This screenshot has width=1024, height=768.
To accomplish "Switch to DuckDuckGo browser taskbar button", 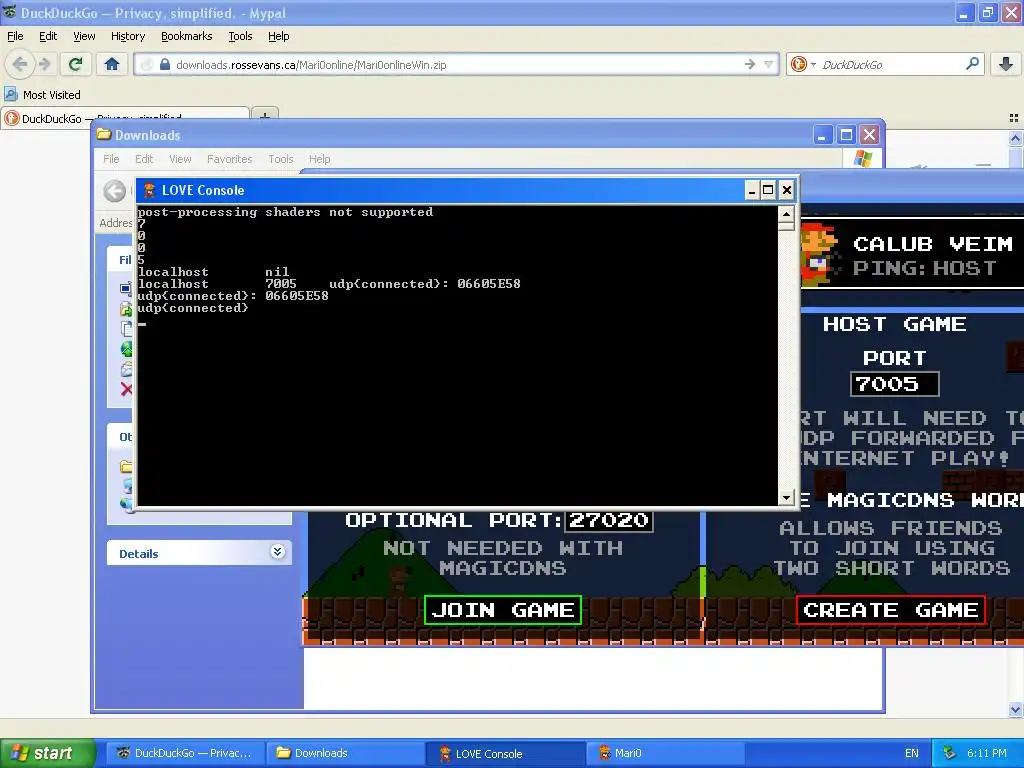I will coord(185,753).
